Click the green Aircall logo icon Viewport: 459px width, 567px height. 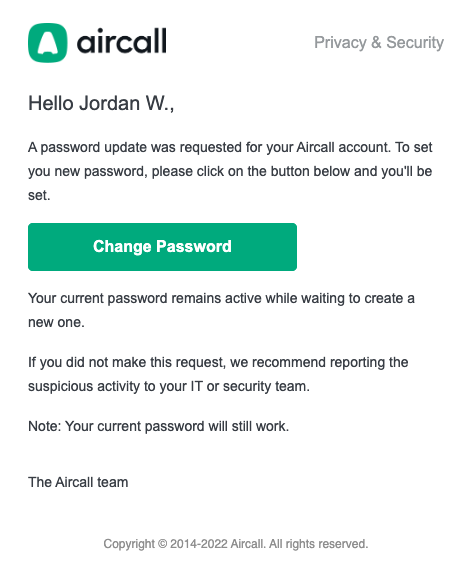[x=47, y=43]
